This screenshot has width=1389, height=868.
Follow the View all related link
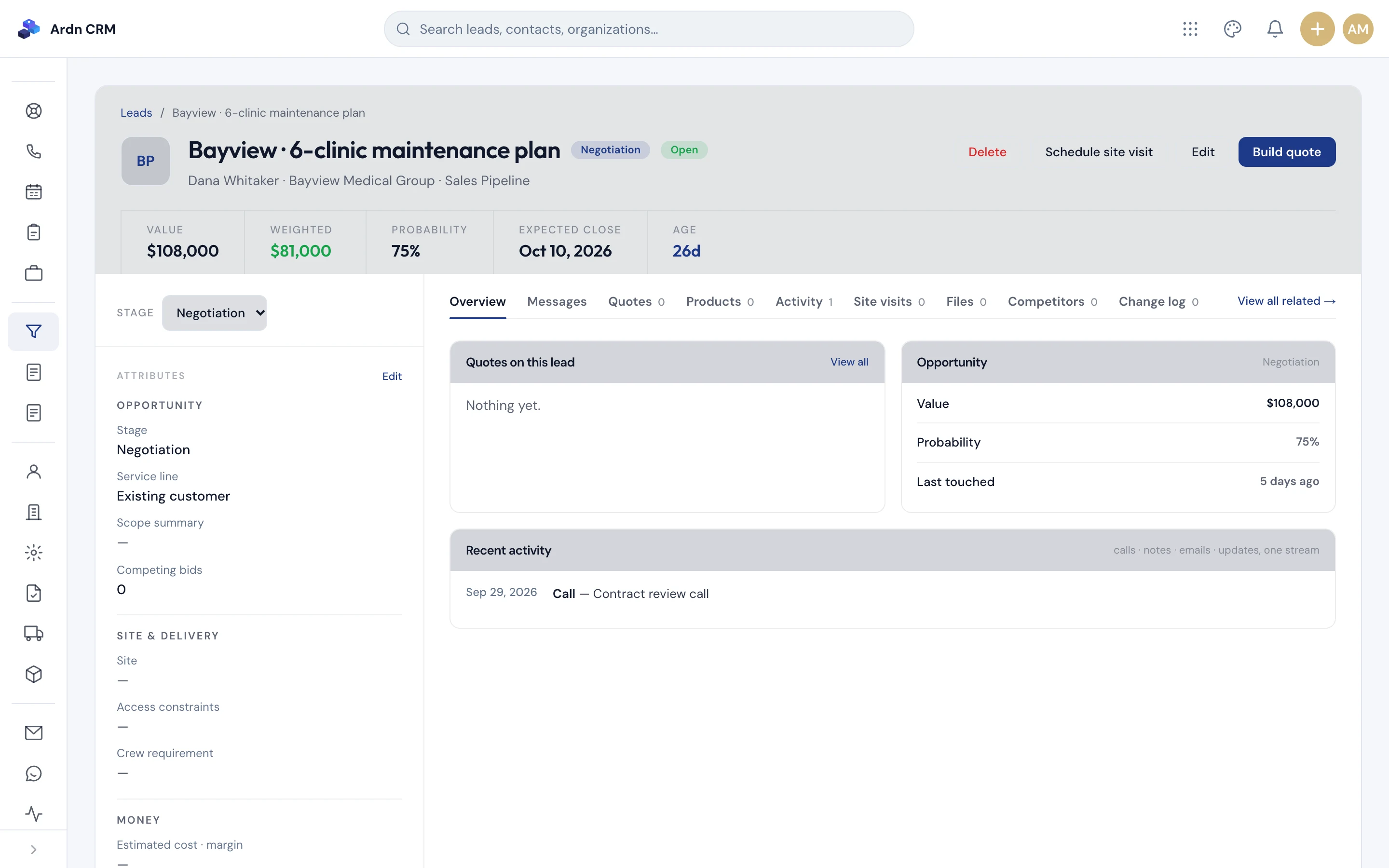[1286, 301]
